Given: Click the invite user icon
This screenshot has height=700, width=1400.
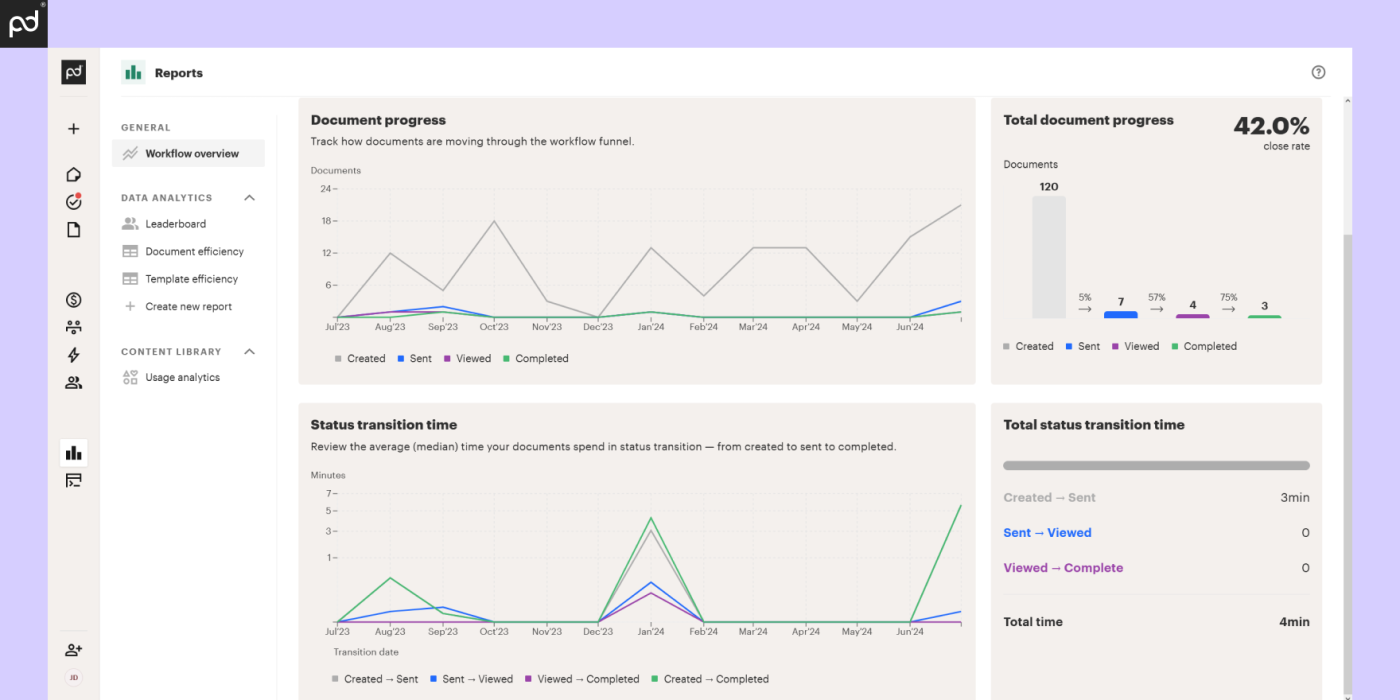Looking at the screenshot, I should point(73,650).
